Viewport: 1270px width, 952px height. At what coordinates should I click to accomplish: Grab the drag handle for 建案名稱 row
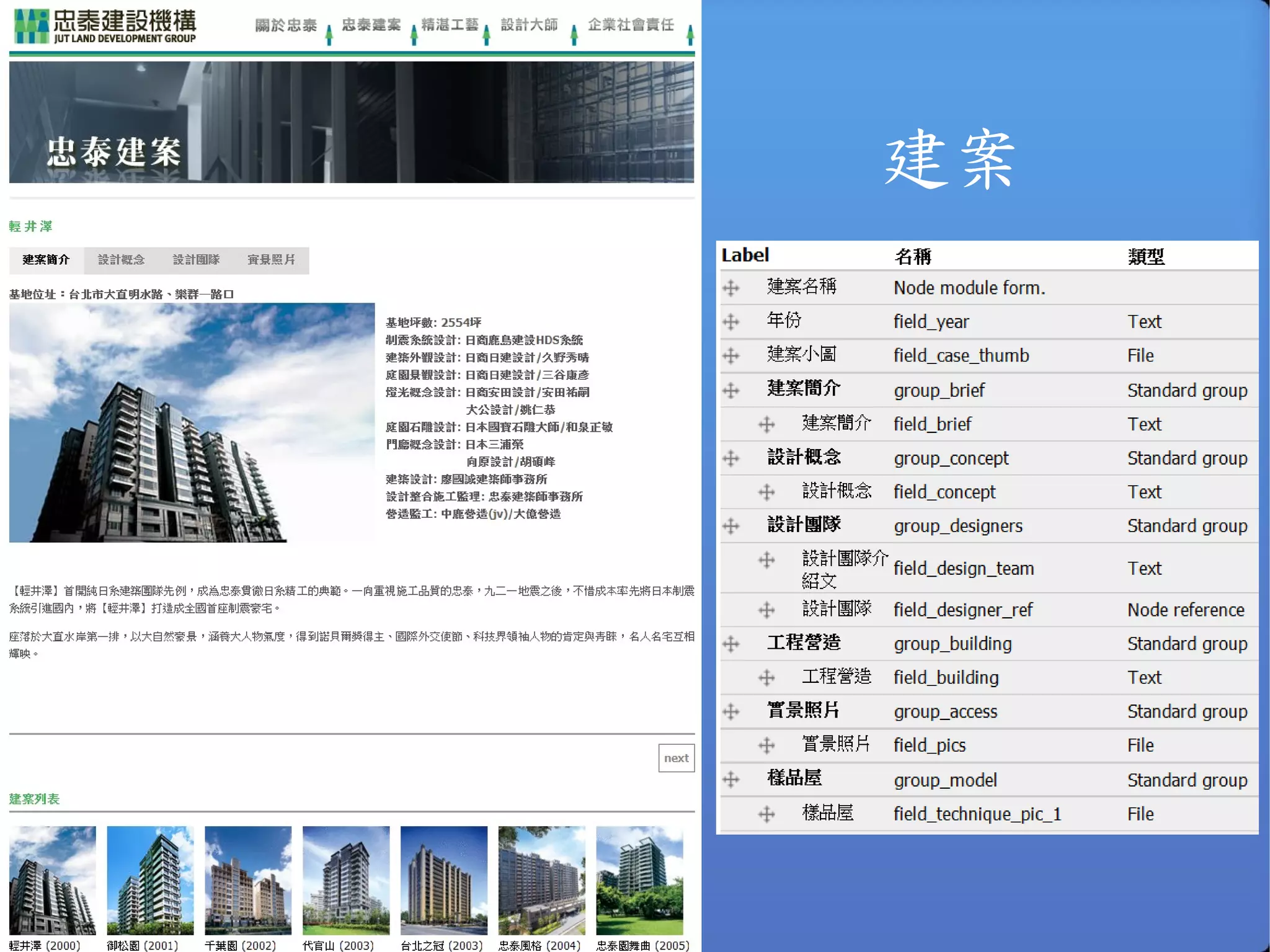click(x=731, y=288)
